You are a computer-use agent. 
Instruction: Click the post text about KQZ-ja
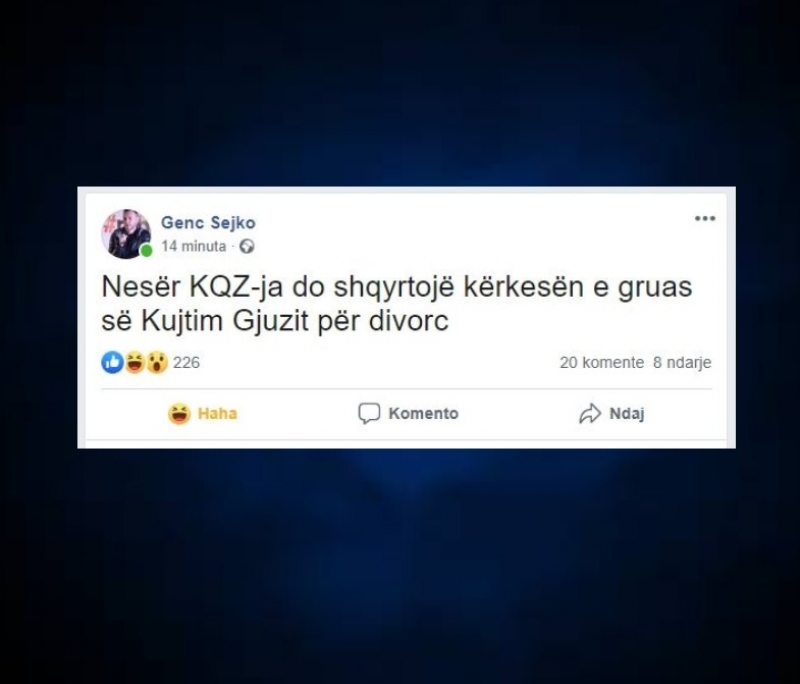(x=396, y=304)
